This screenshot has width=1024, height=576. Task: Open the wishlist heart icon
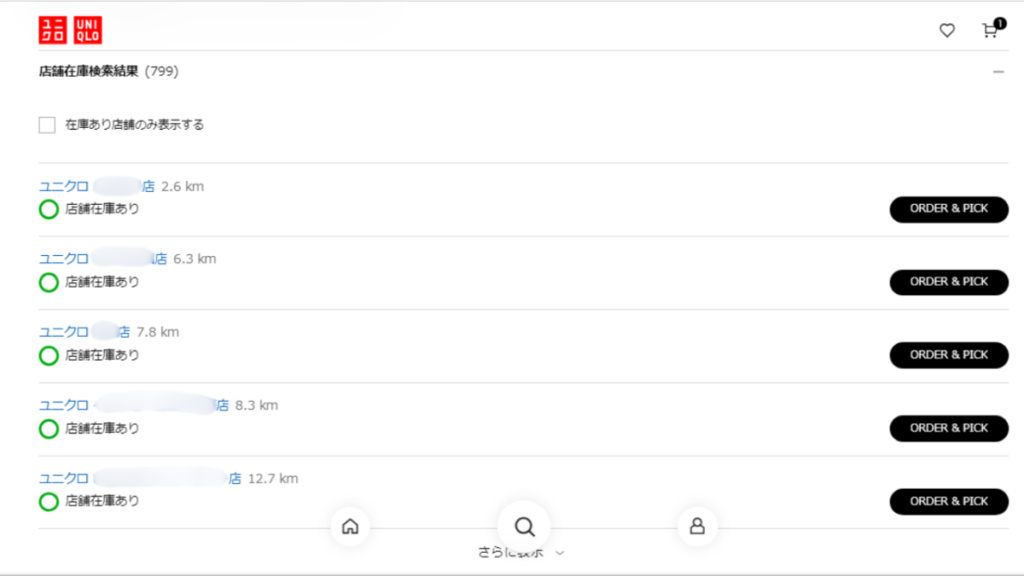[x=947, y=31]
